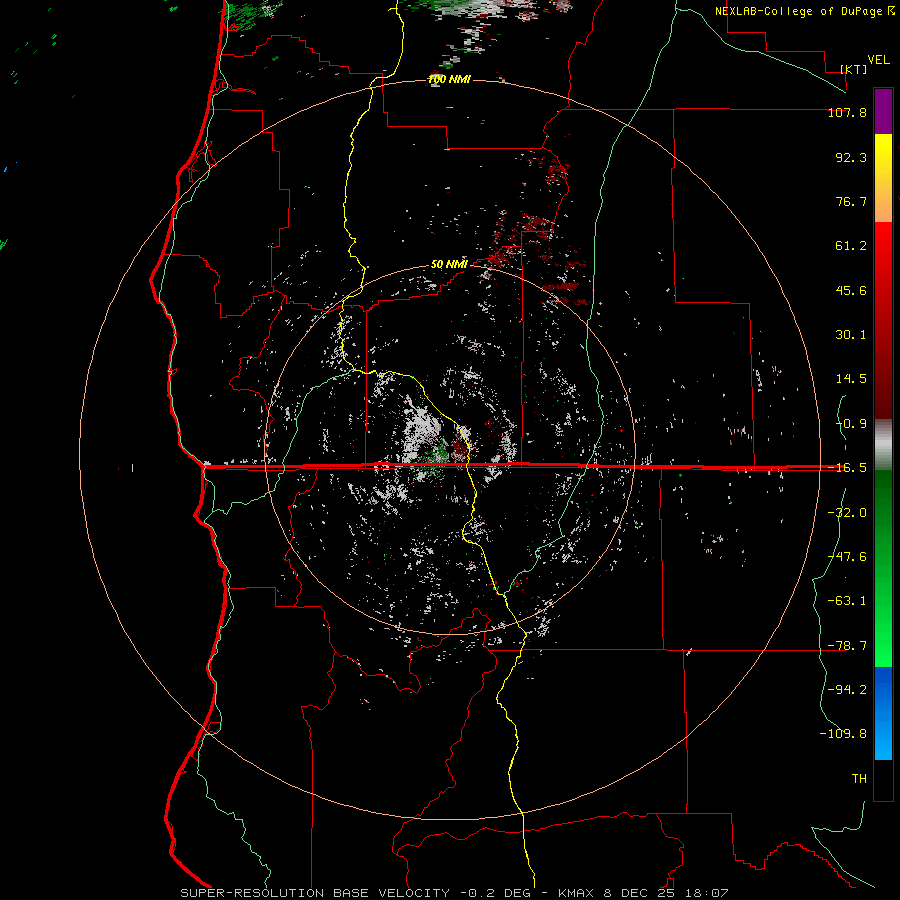Select the -94.2 scale value
Screen dimensions: 900x900
pos(847,689)
